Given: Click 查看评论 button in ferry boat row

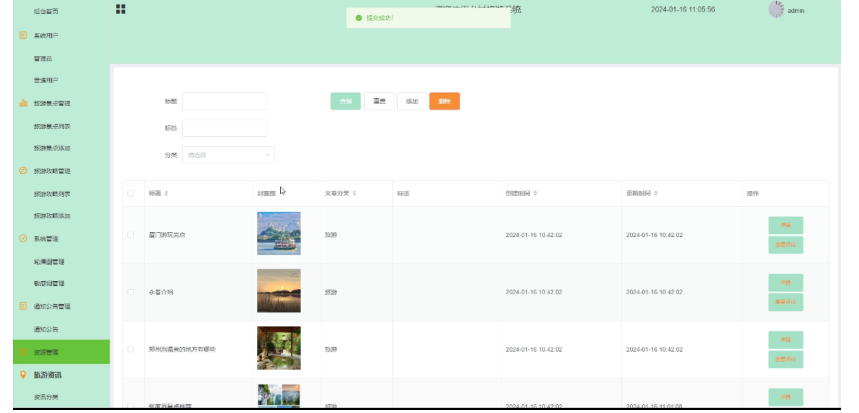Looking at the screenshot, I should [x=786, y=245].
